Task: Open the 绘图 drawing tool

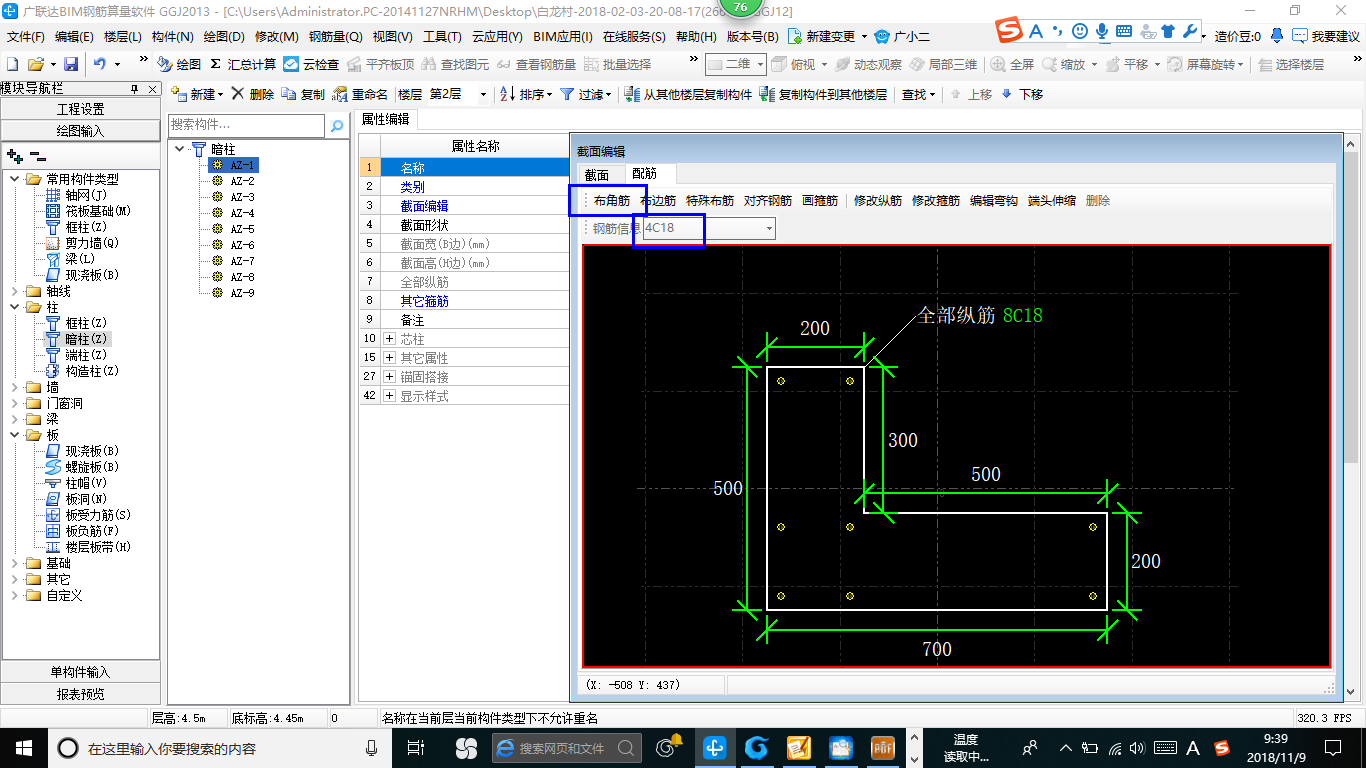Action: pyautogui.click(x=179, y=64)
